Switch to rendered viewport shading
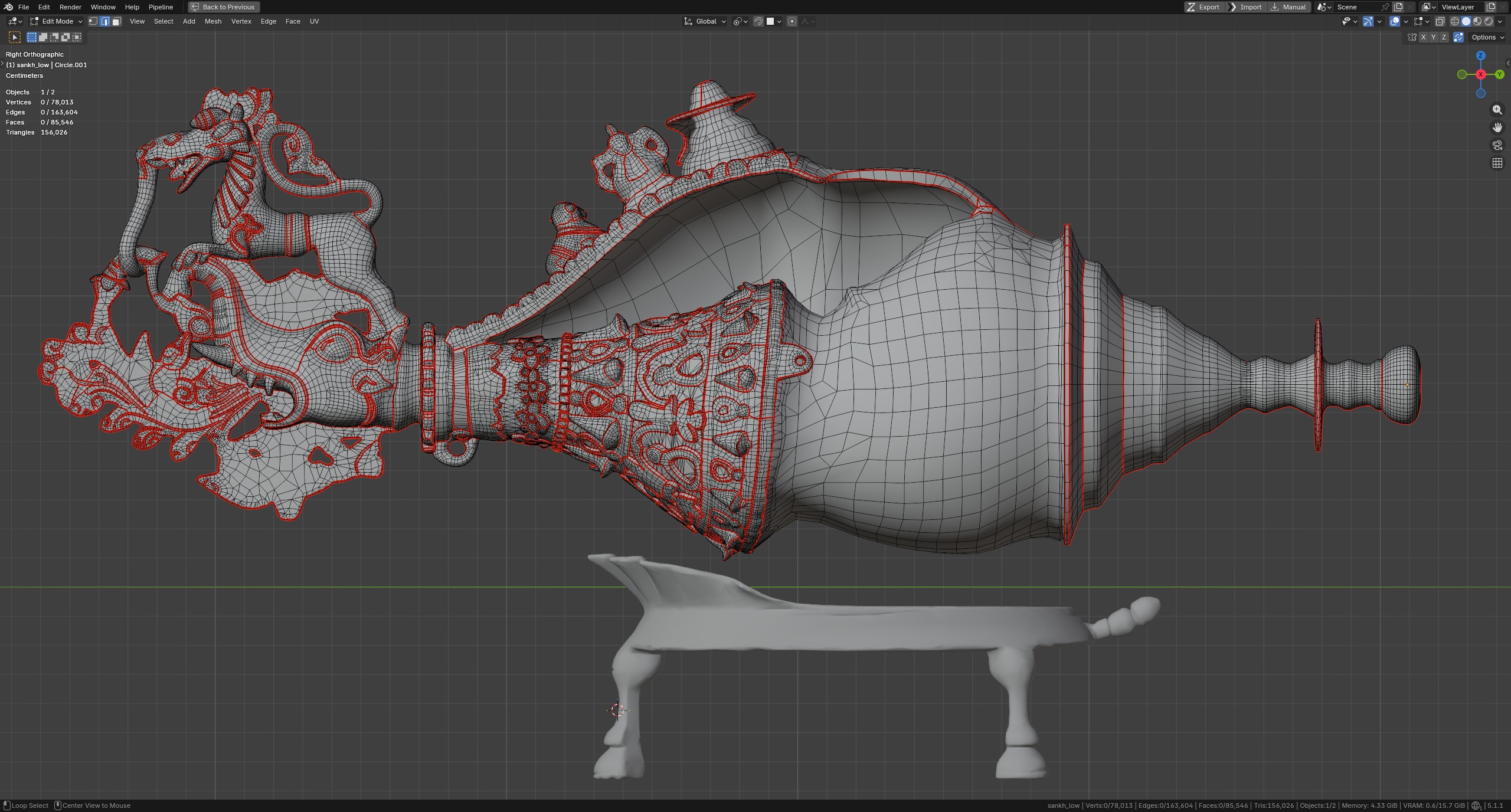Screen dimensions: 1511x812 pos(1489,21)
